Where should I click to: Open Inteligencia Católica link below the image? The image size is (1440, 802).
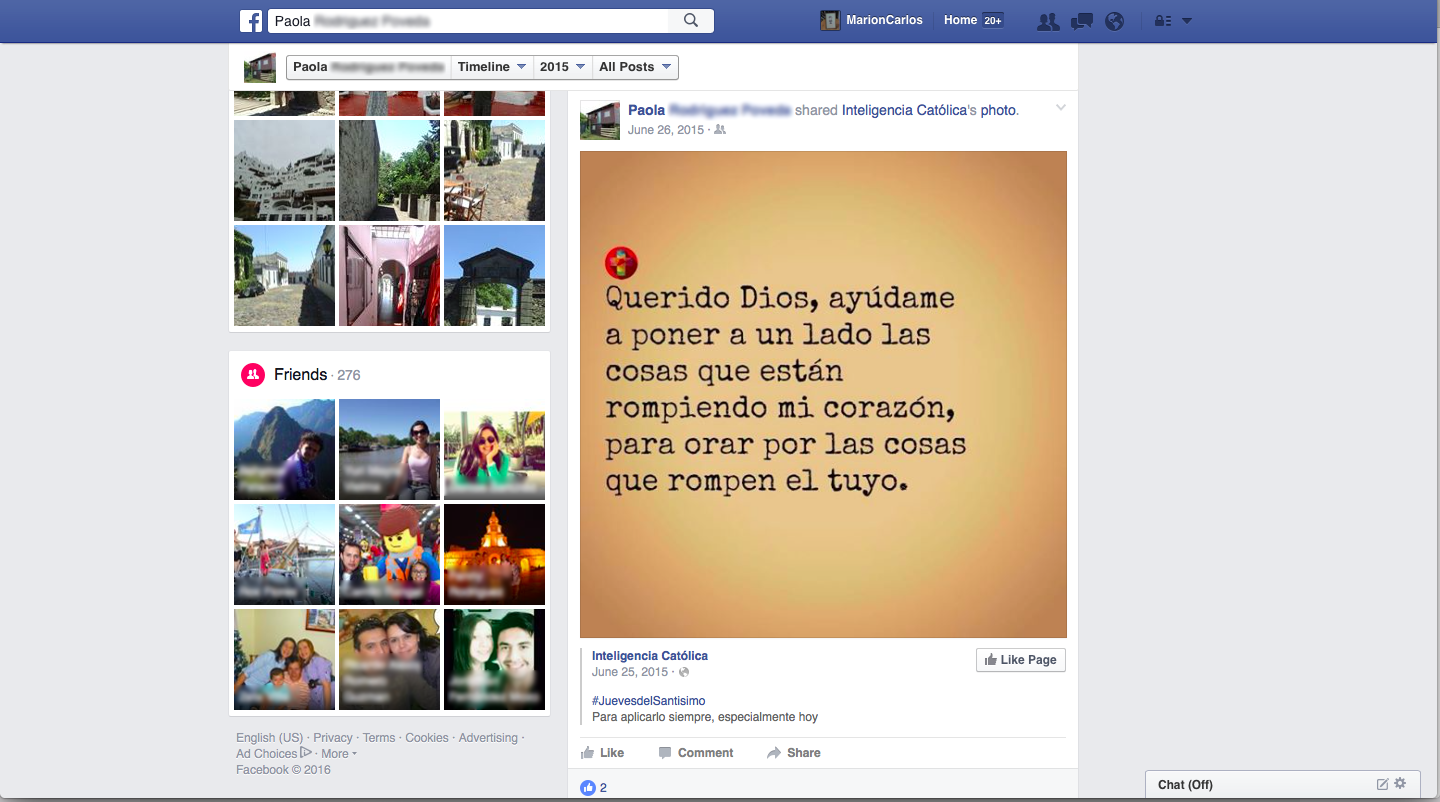(x=650, y=656)
